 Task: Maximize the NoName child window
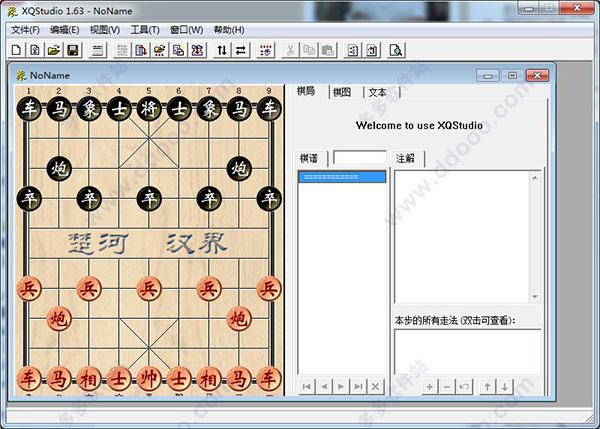pyautogui.click(x=512, y=75)
